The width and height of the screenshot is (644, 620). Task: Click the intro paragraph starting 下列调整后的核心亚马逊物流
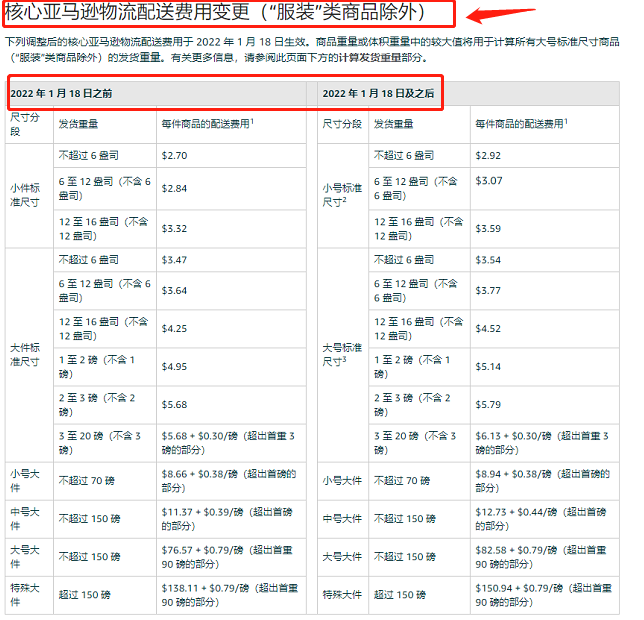point(312,50)
